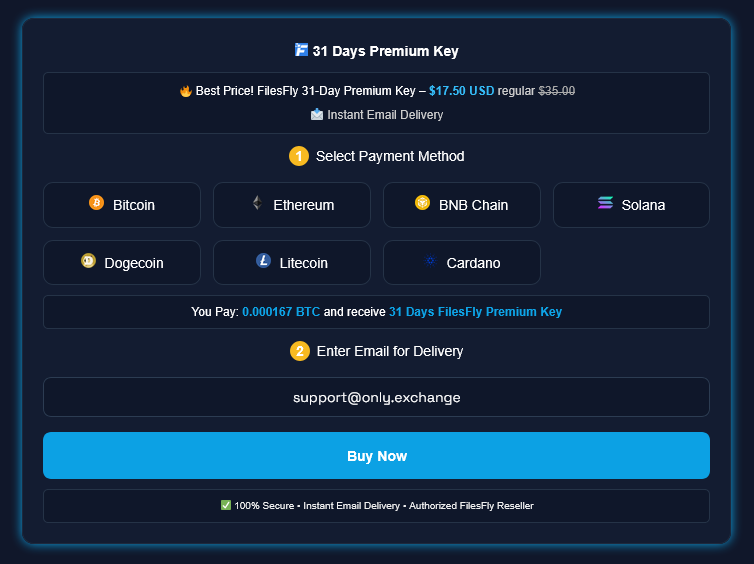
Task: Select the Cardano payment option
Action: [462, 263]
